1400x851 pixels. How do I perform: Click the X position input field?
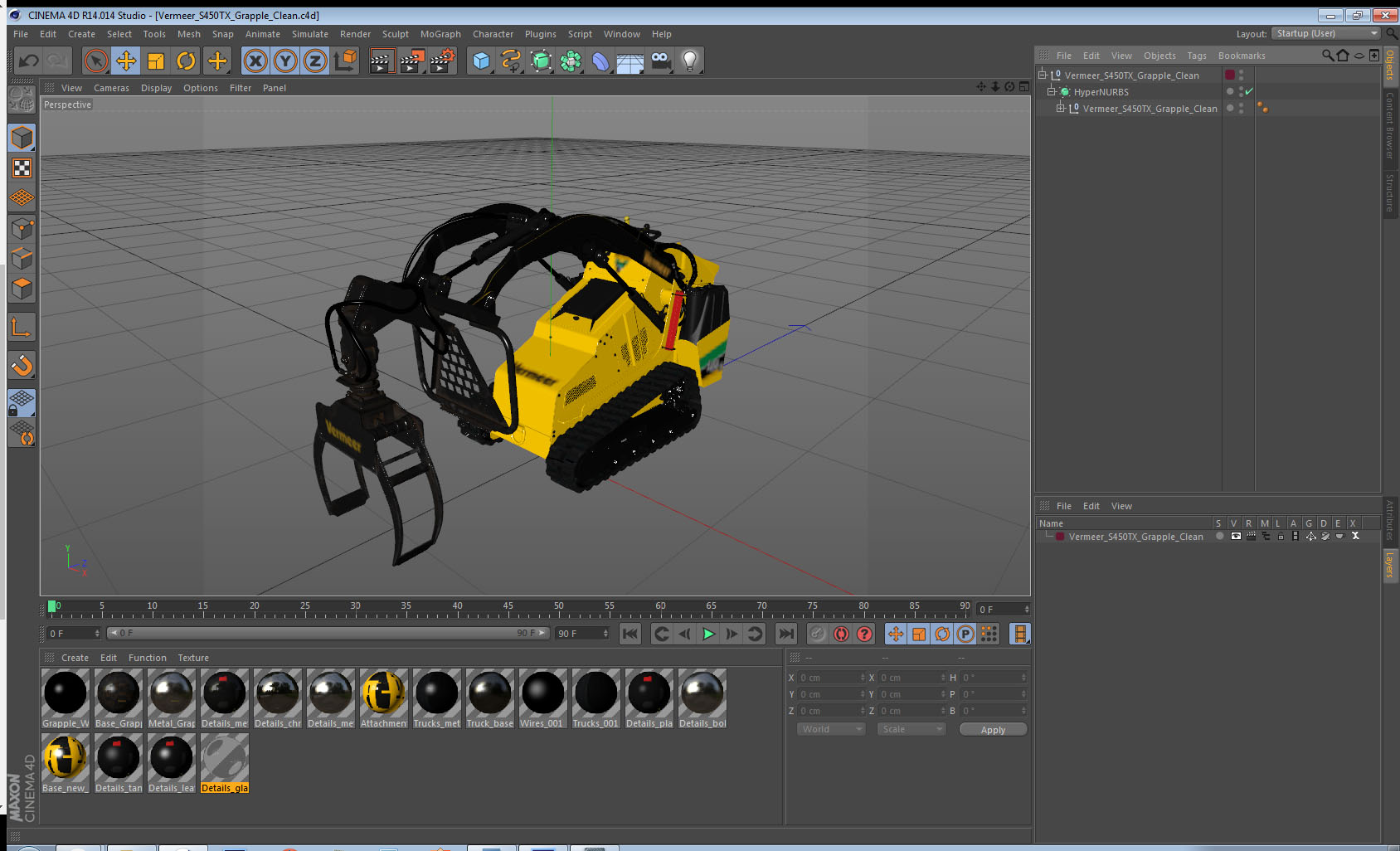pos(832,678)
